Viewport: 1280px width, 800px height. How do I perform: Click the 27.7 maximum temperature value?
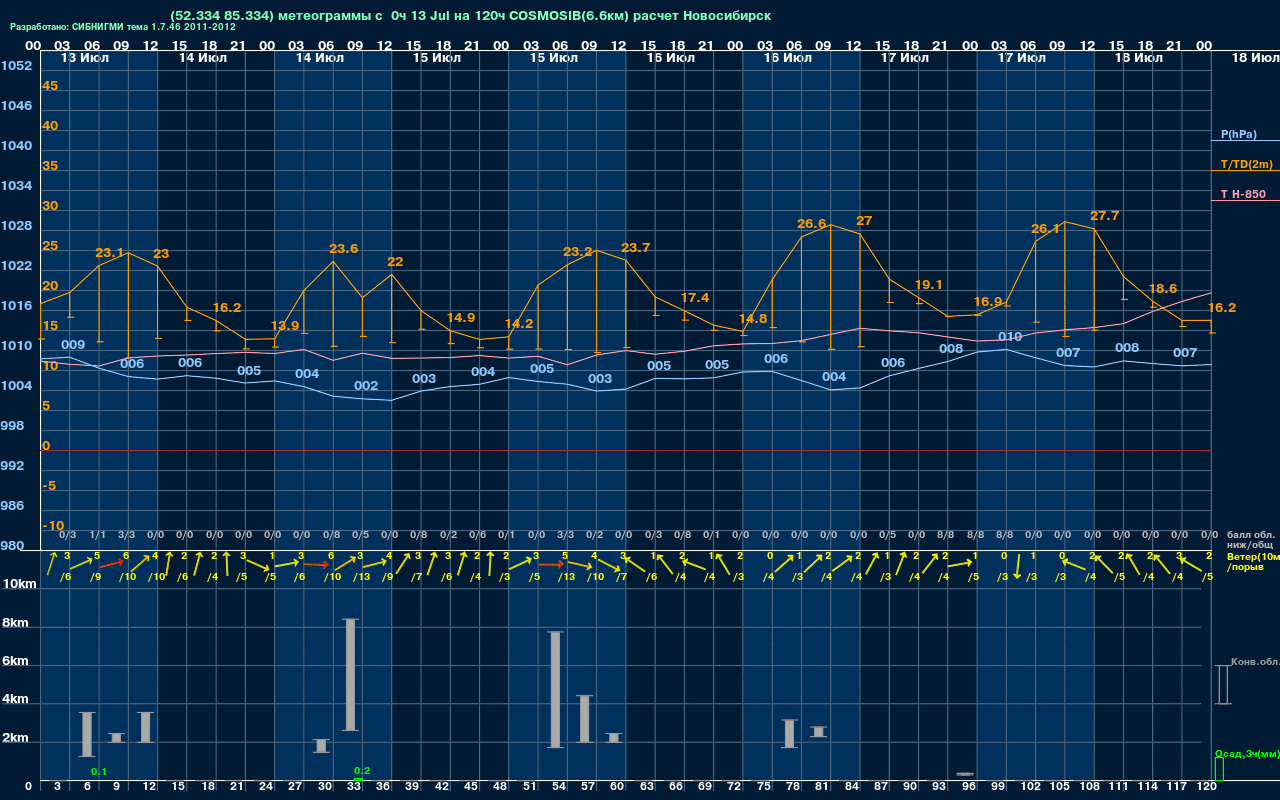coord(1104,216)
